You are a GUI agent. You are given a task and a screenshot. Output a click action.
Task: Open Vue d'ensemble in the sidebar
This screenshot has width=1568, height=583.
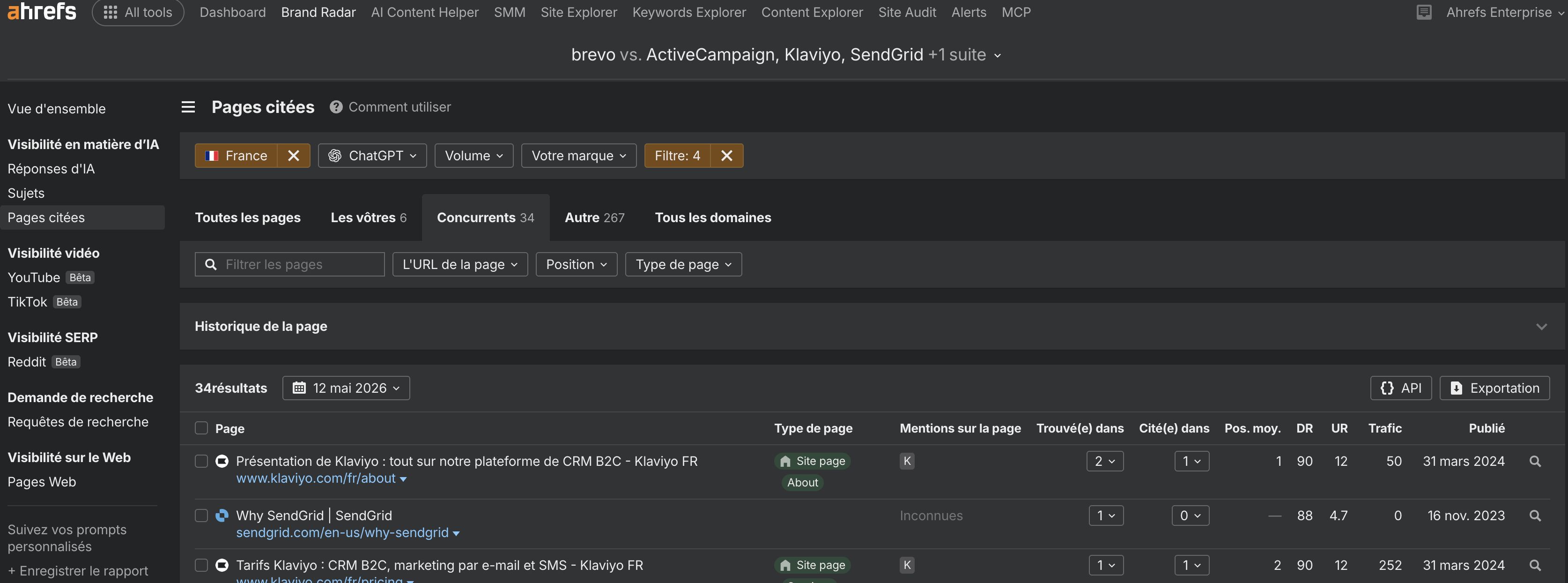(57, 109)
